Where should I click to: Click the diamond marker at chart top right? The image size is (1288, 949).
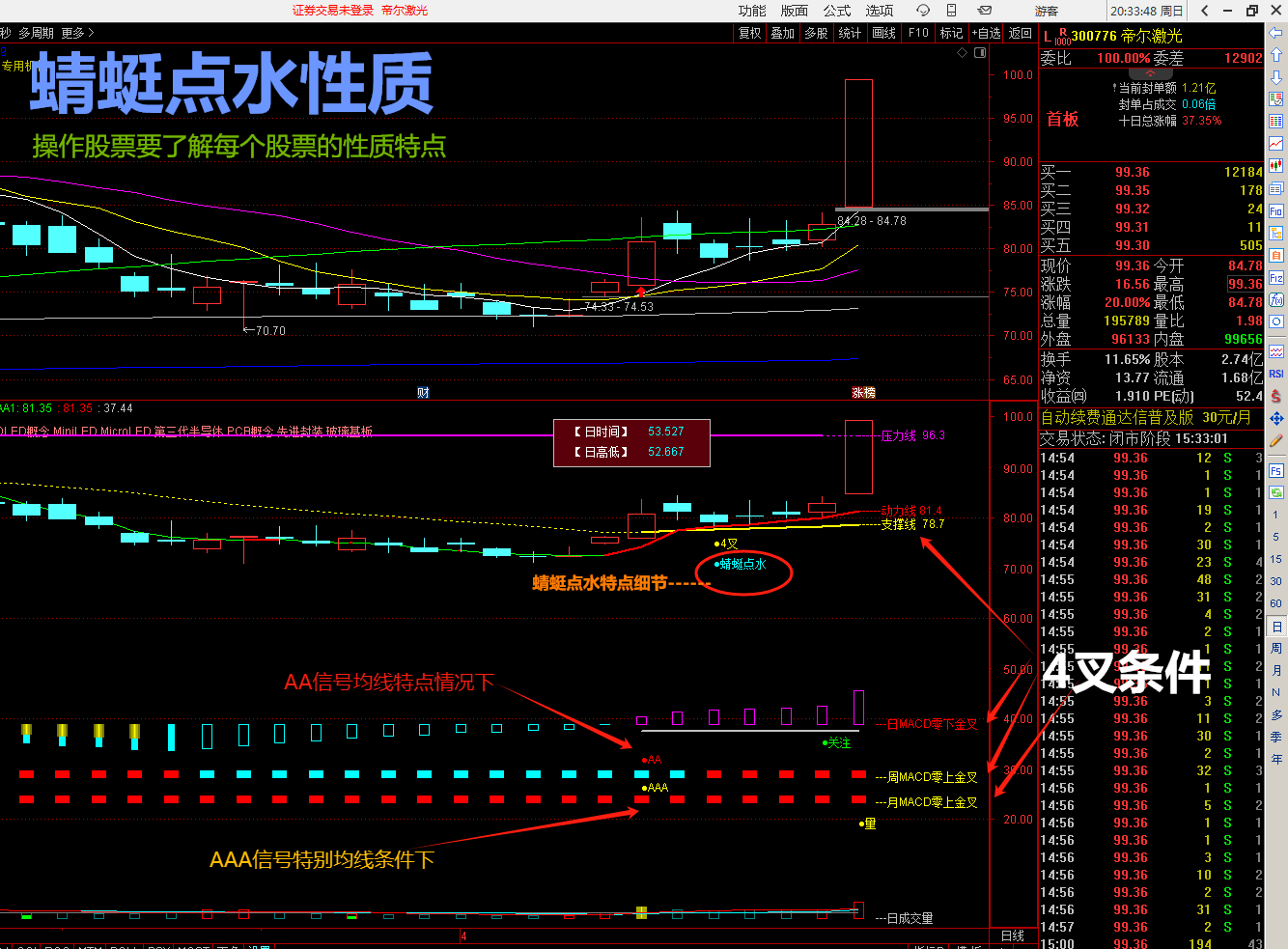962,53
